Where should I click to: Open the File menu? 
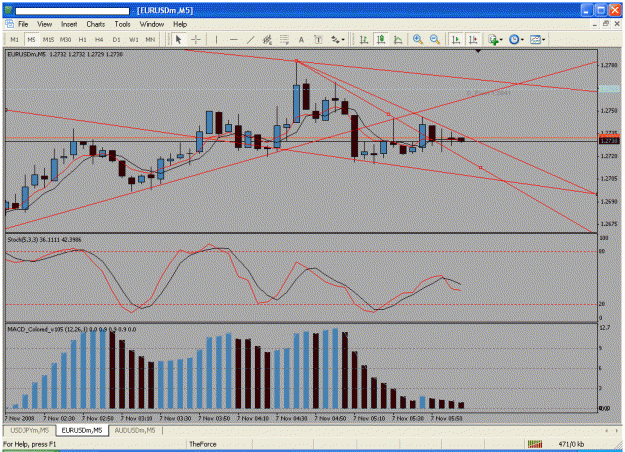(23, 24)
